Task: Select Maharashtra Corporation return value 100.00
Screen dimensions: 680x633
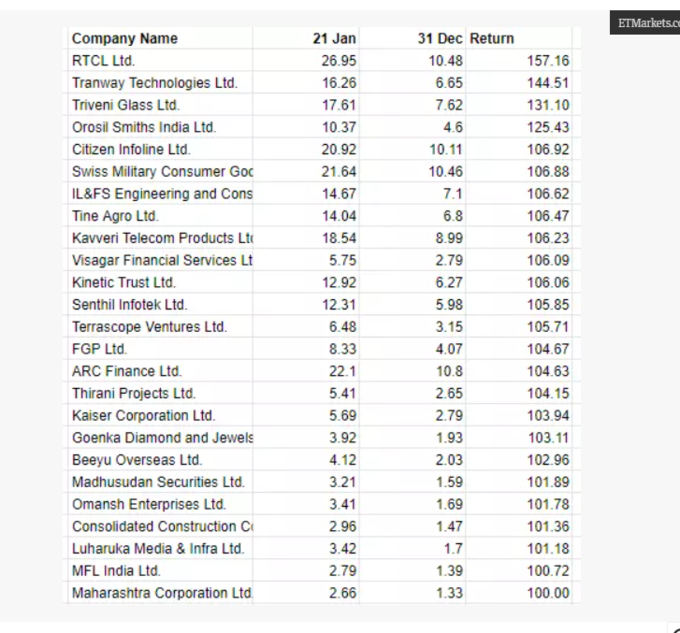Action: click(x=548, y=593)
